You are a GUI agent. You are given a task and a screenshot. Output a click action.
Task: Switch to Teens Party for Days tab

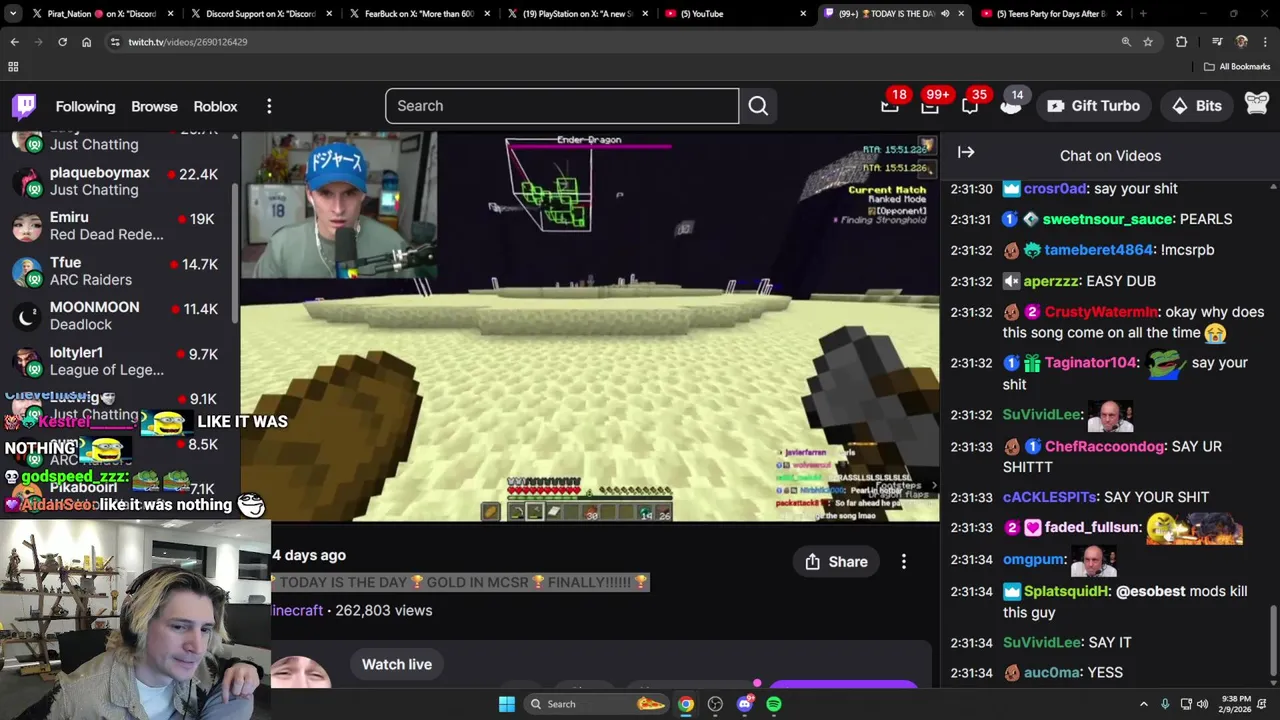point(1050,14)
